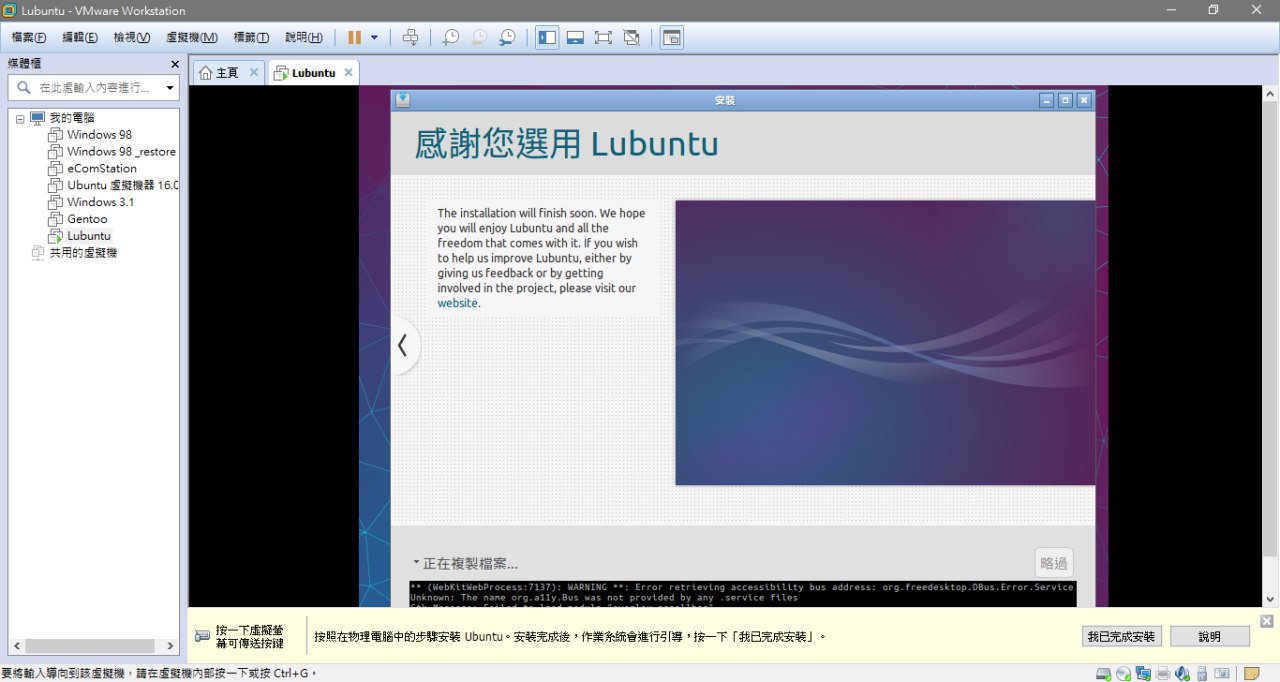1280x682 pixels.
Task: Open the 虛擬機(M) menu
Action: tap(191, 37)
